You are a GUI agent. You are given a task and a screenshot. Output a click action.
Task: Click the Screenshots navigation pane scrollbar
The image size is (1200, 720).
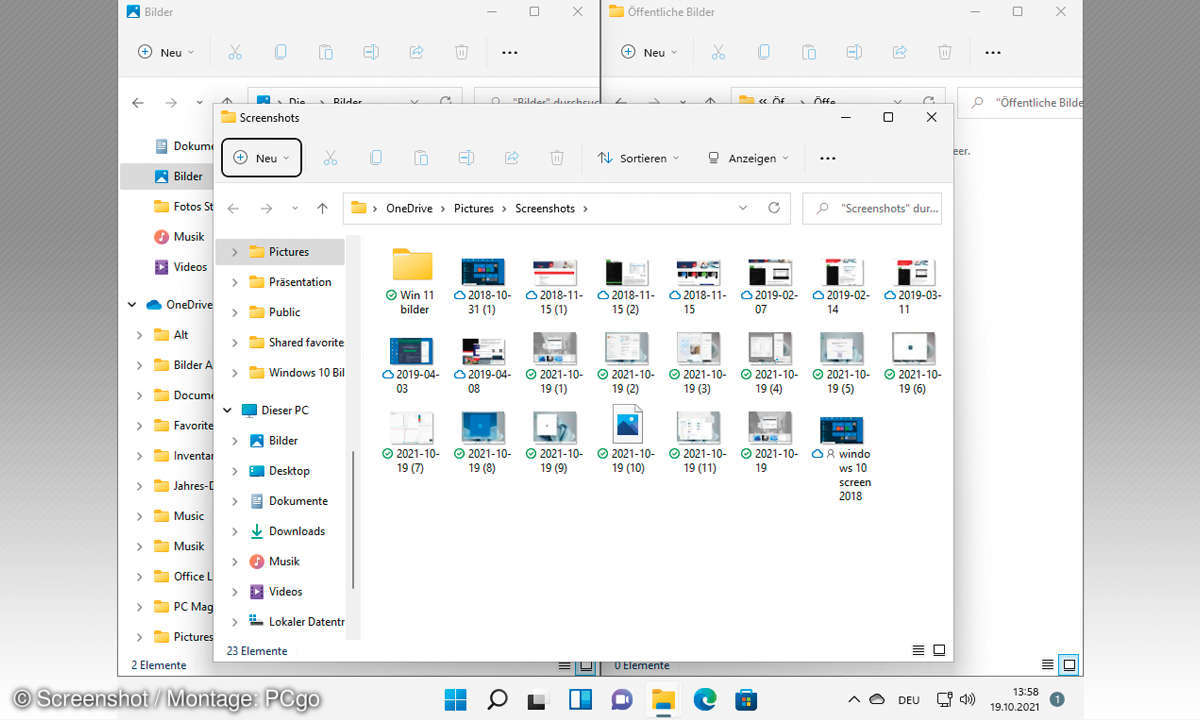353,520
